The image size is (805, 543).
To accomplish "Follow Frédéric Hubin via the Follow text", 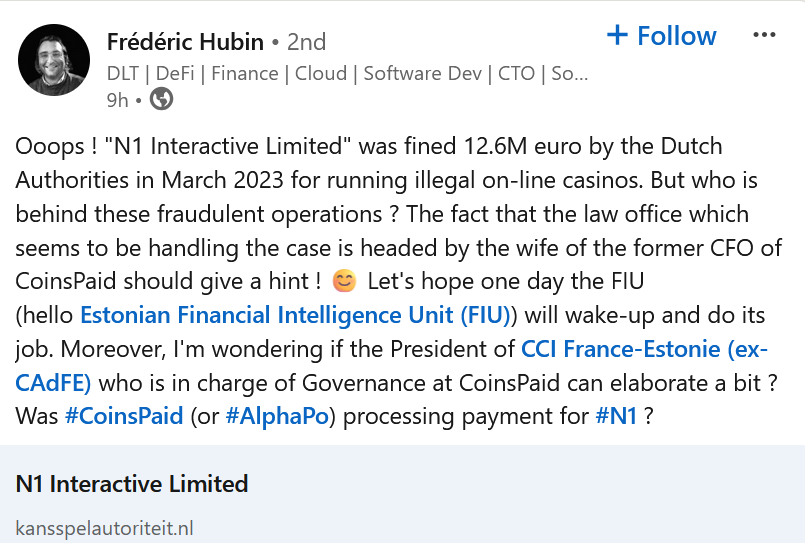I will (677, 35).
